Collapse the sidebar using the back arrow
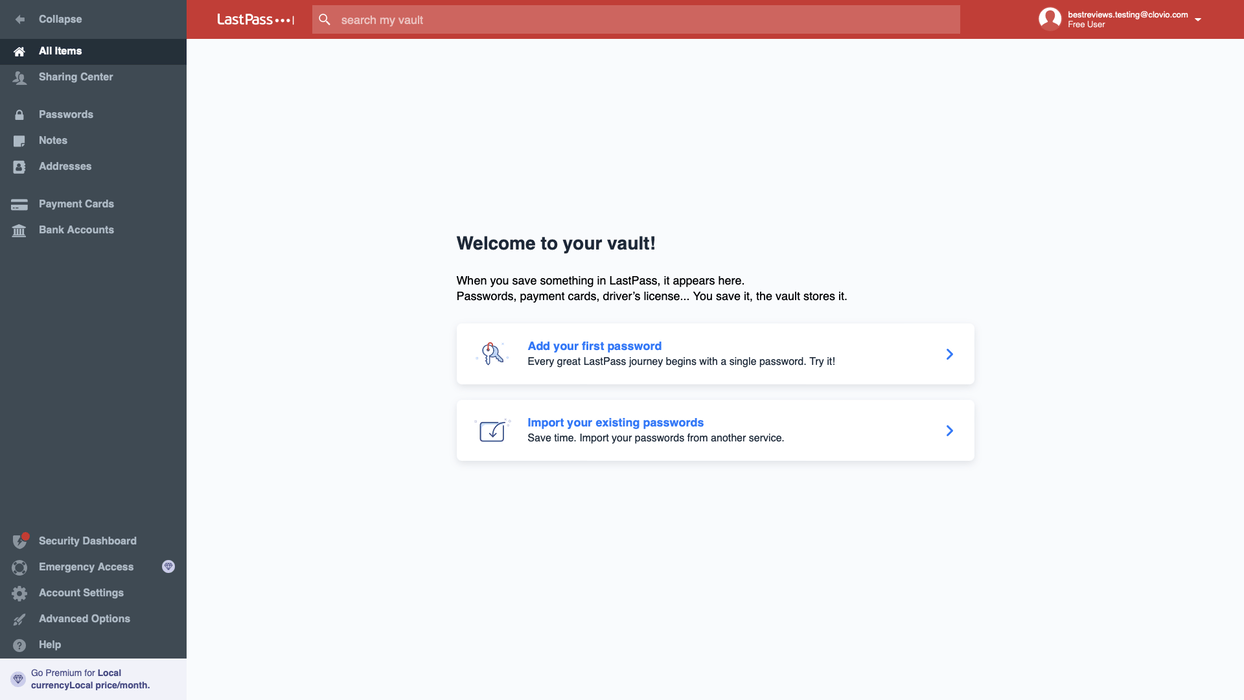 18,18
